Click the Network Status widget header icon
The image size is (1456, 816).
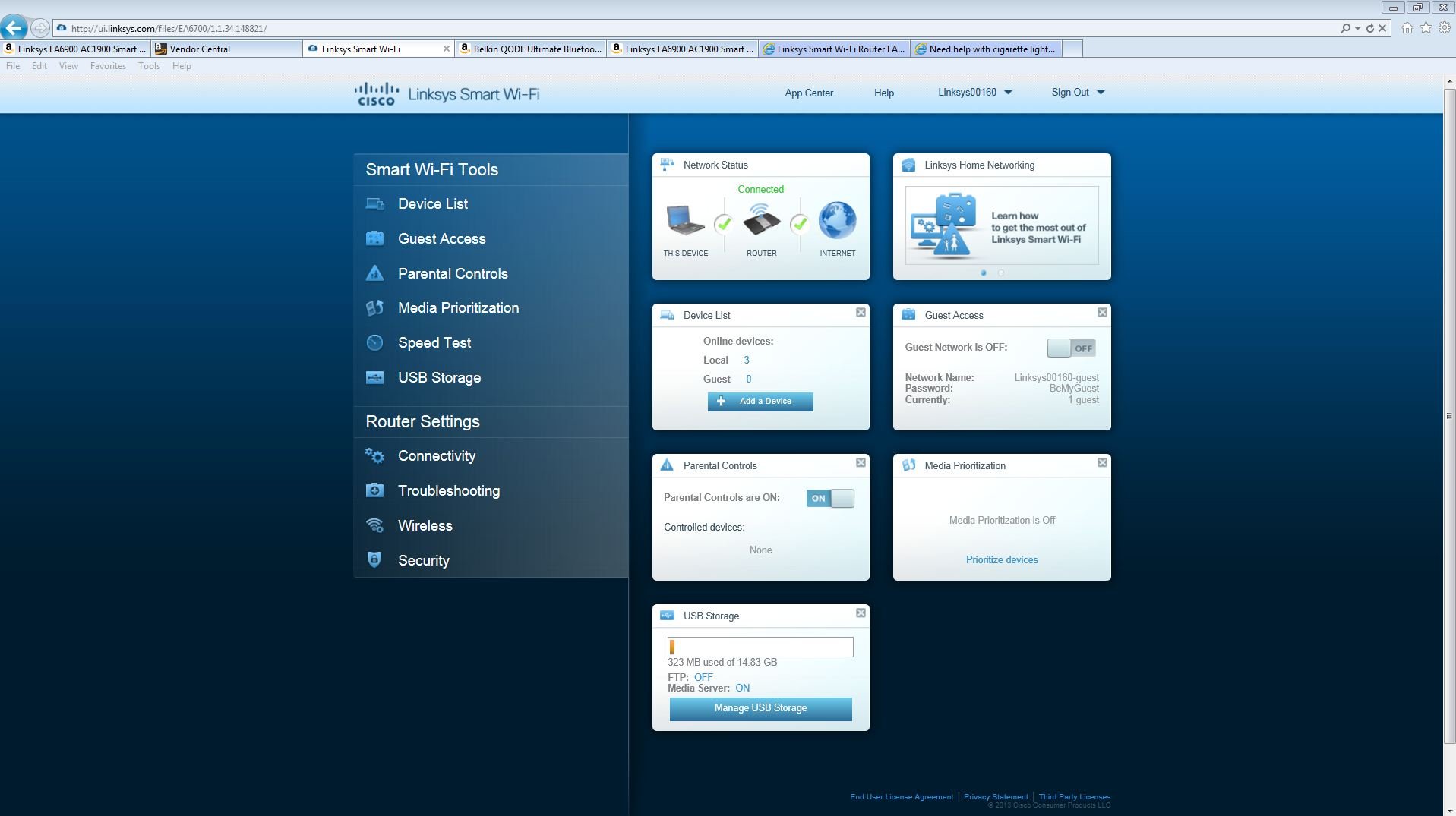pos(668,165)
